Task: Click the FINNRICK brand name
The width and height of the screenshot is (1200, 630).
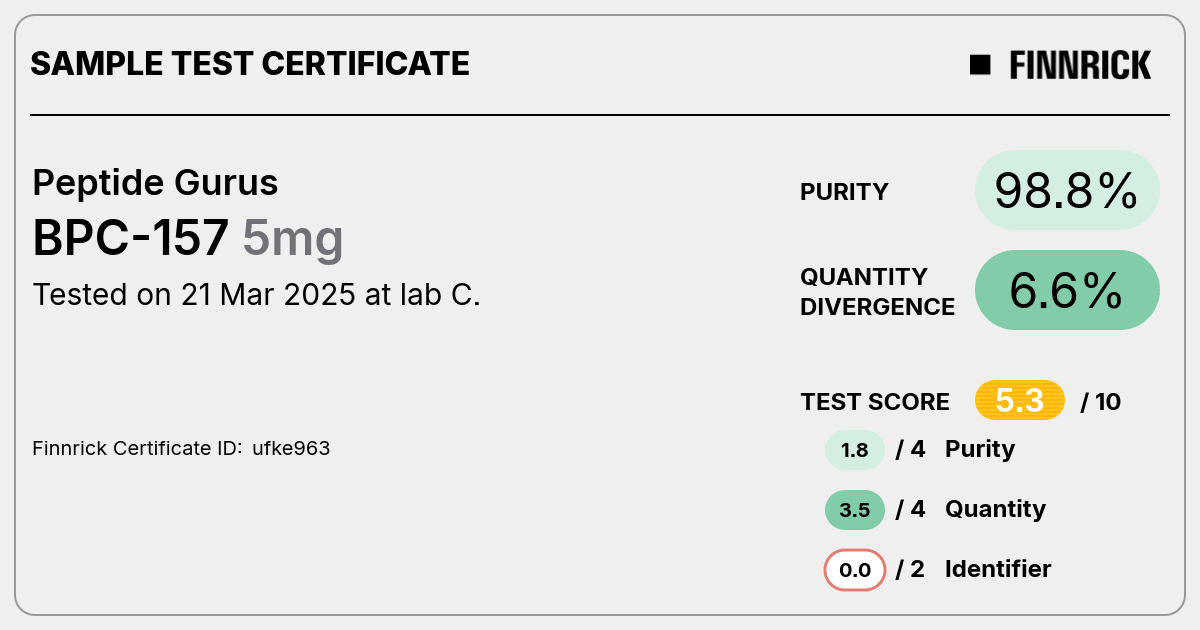Action: click(1080, 65)
